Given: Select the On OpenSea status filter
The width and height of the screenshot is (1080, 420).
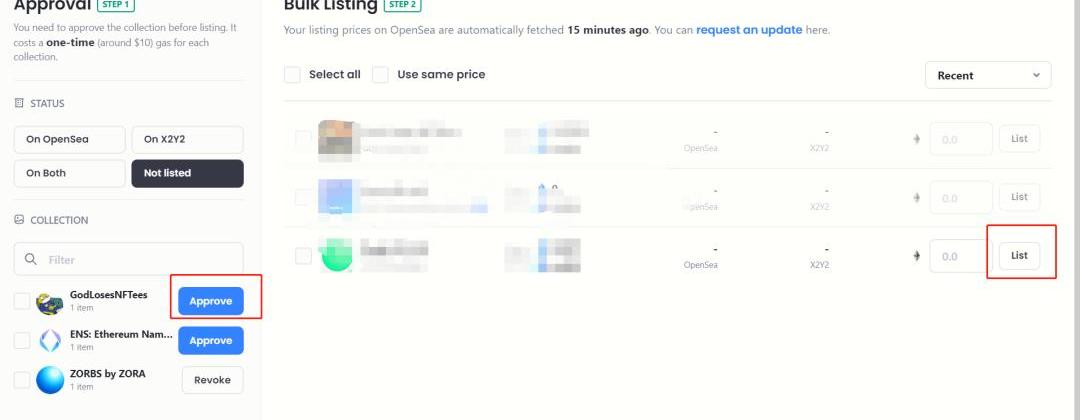Looking at the screenshot, I should pyautogui.click(x=69, y=140).
